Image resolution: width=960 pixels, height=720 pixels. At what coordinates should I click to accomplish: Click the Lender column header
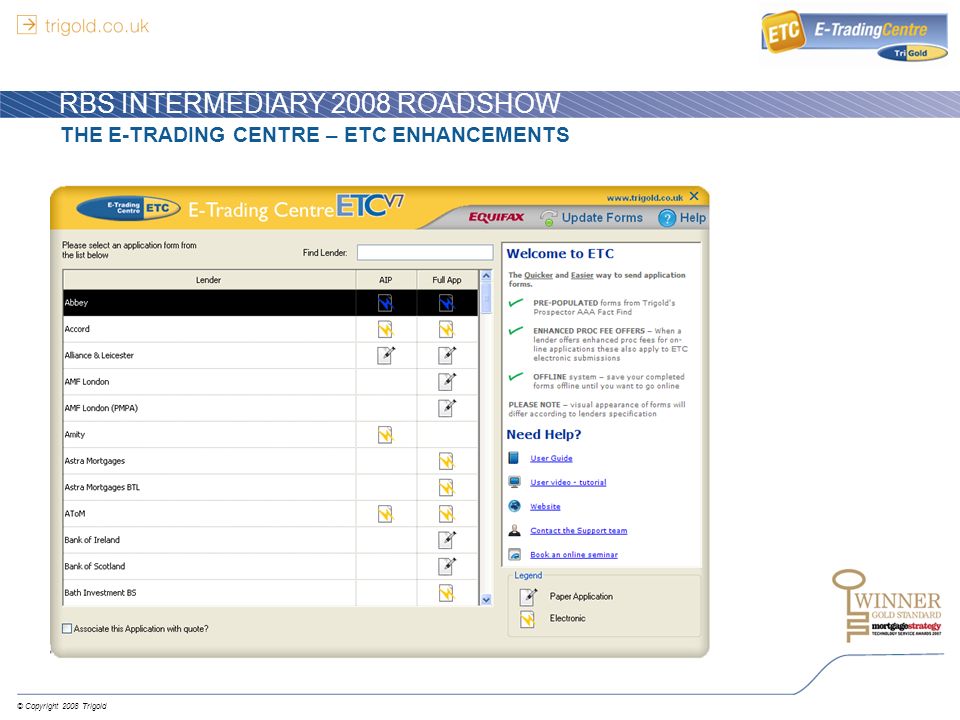coord(209,280)
